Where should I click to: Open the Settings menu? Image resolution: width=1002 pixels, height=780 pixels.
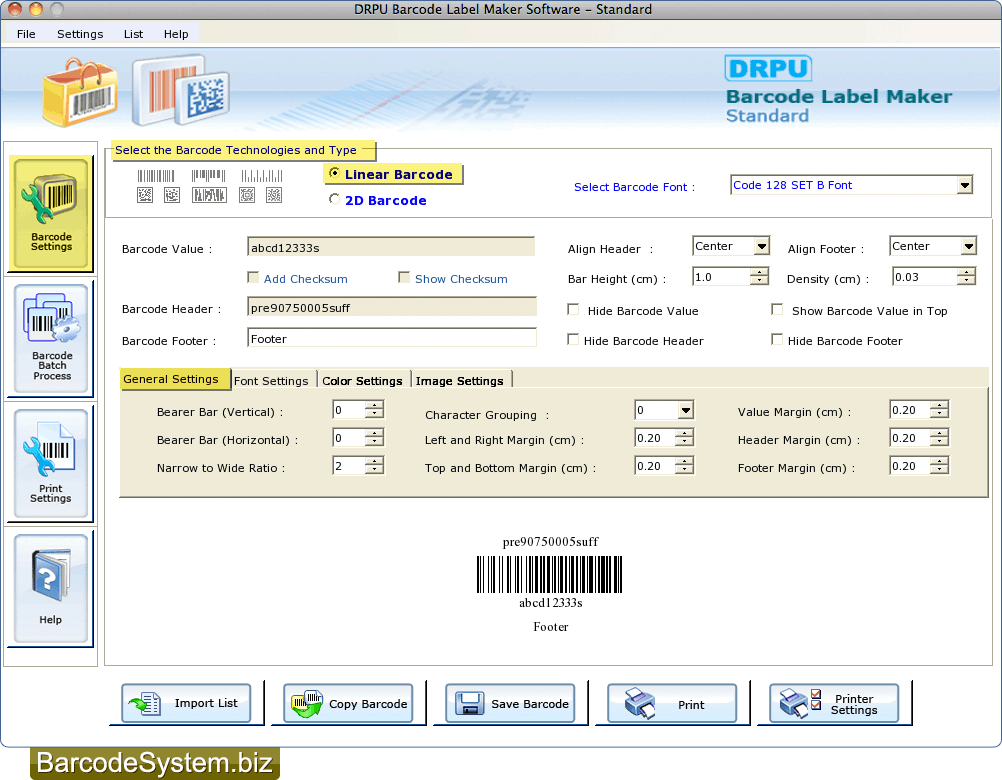[80, 34]
